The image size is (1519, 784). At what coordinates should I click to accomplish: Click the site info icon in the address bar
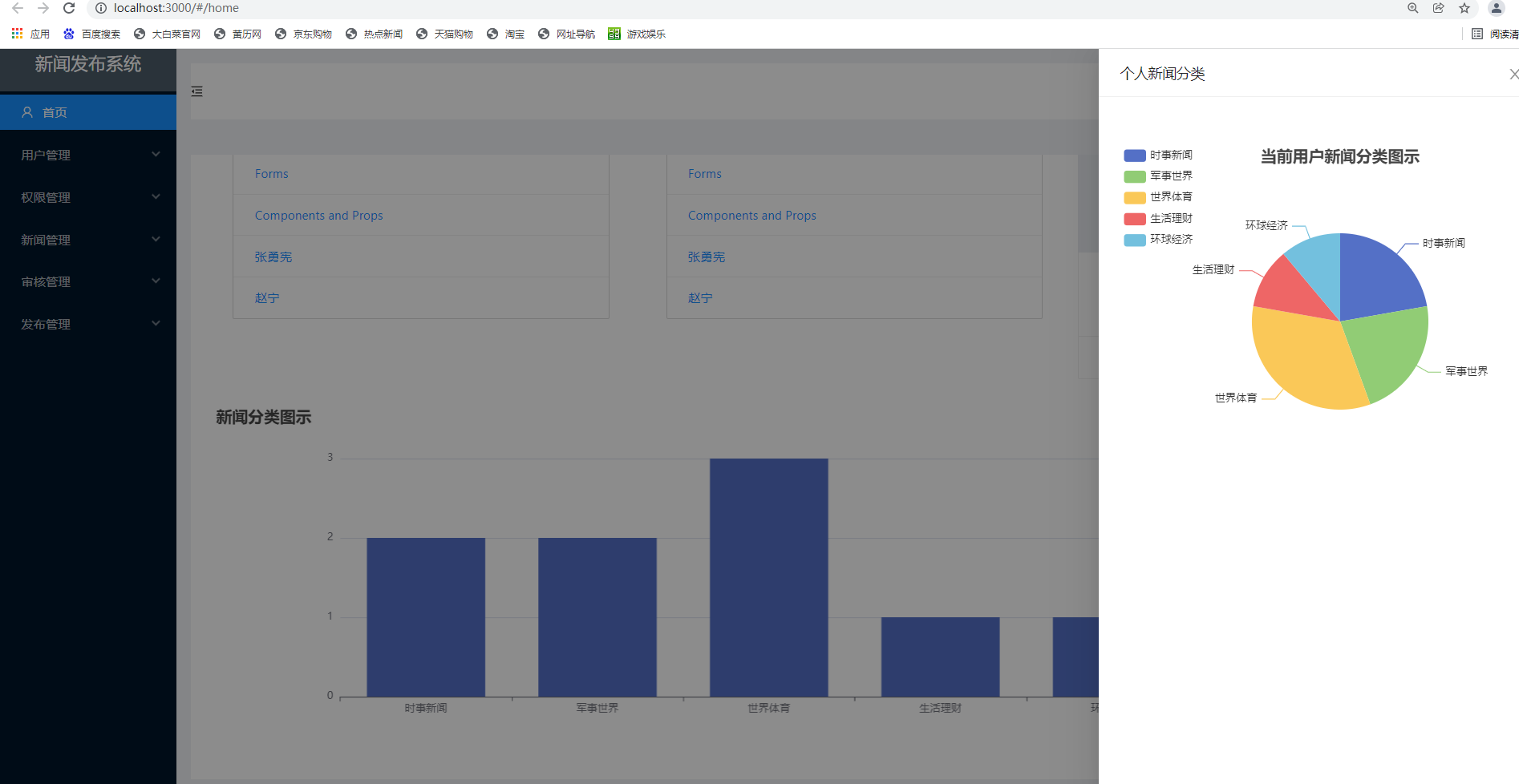point(101,8)
